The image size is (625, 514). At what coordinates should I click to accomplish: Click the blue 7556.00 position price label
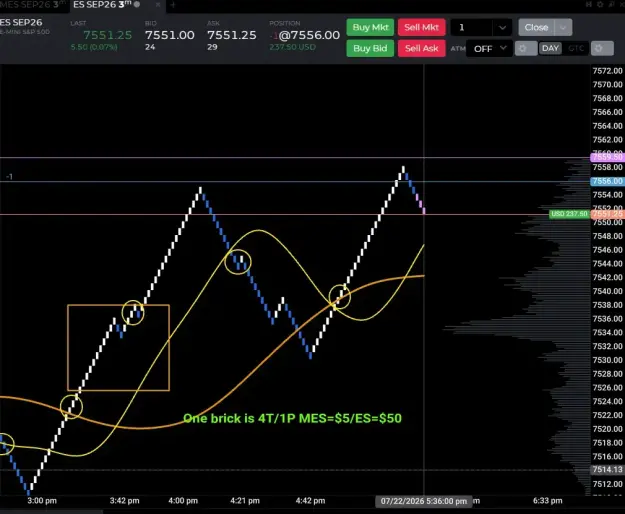607,181
